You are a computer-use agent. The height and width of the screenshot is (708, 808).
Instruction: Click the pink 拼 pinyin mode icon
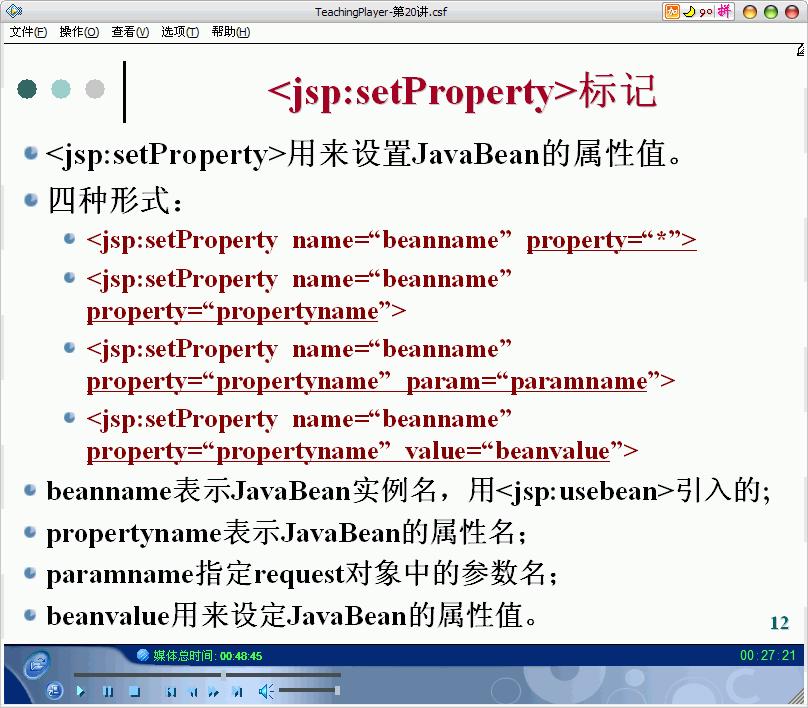tap(725, 11)
